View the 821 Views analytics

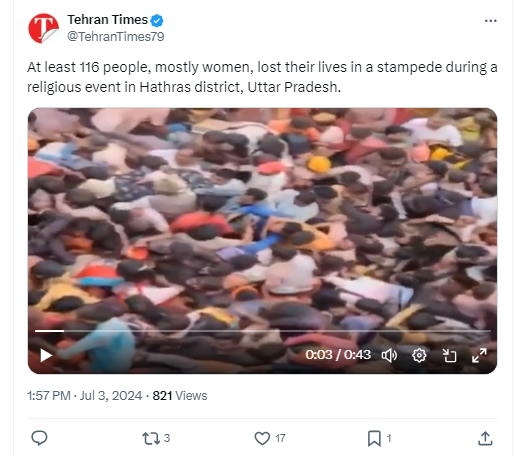click(x=180, y=396)
